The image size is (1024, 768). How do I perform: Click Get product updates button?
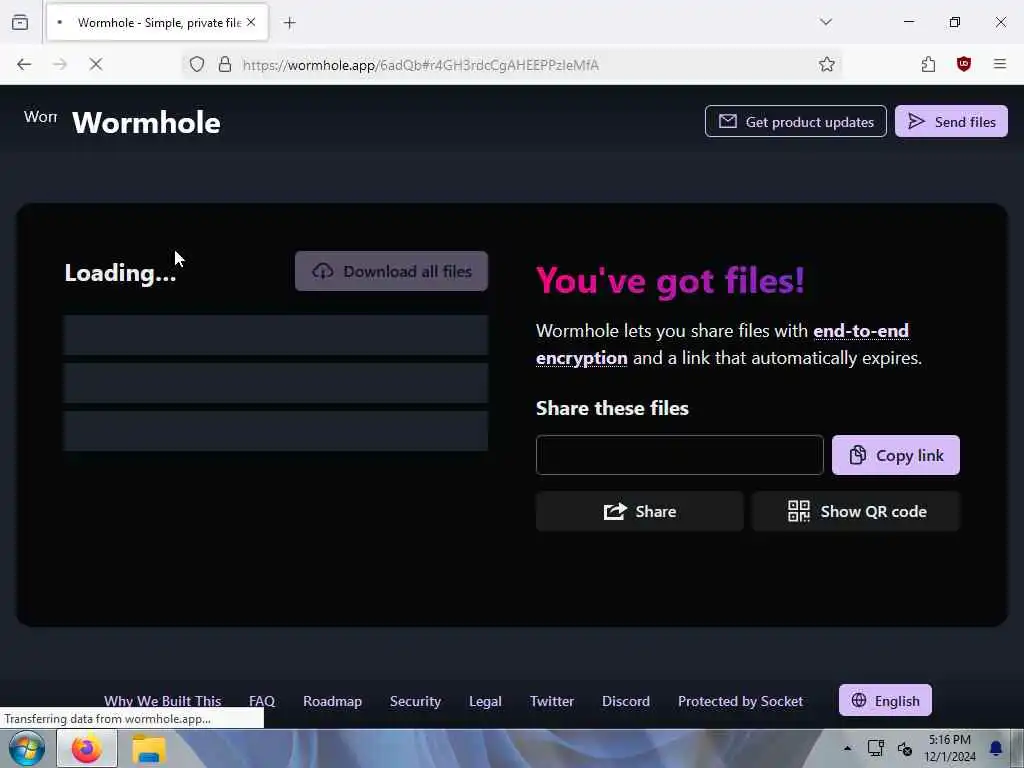point(795,121)
